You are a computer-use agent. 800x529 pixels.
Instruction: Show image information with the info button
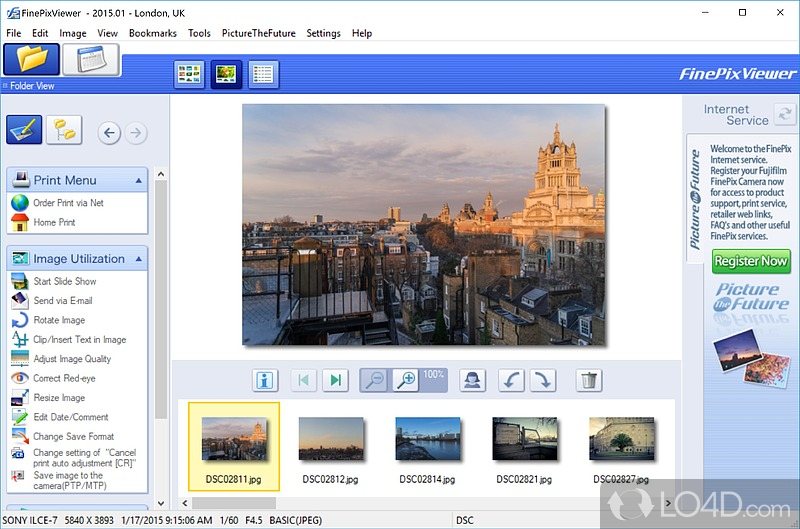(x=265, y=381)
